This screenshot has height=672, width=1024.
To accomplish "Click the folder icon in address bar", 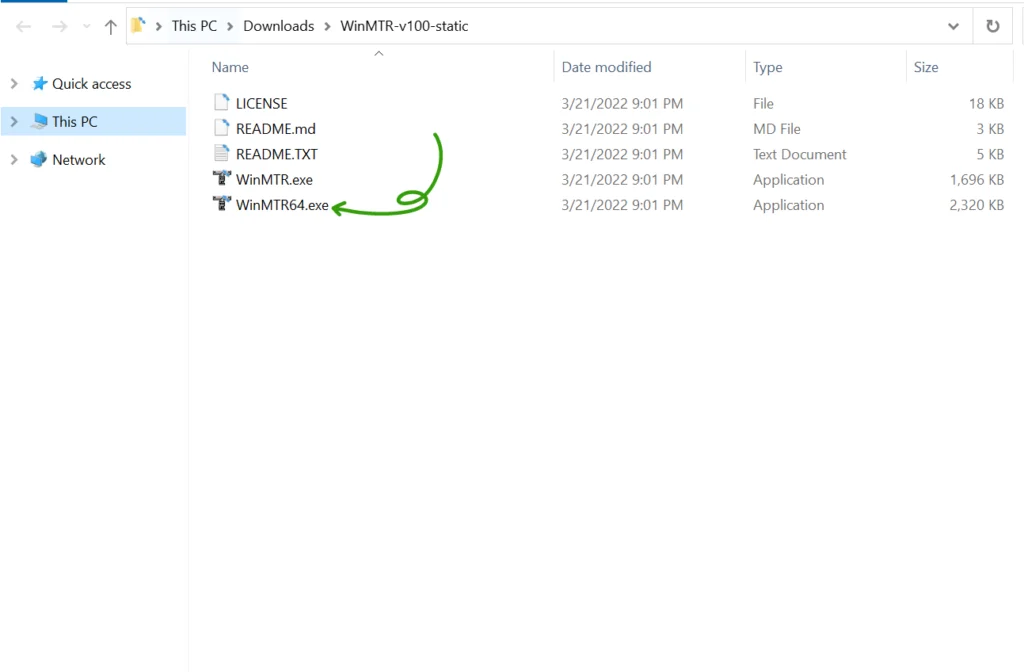I will click(138, 25).
